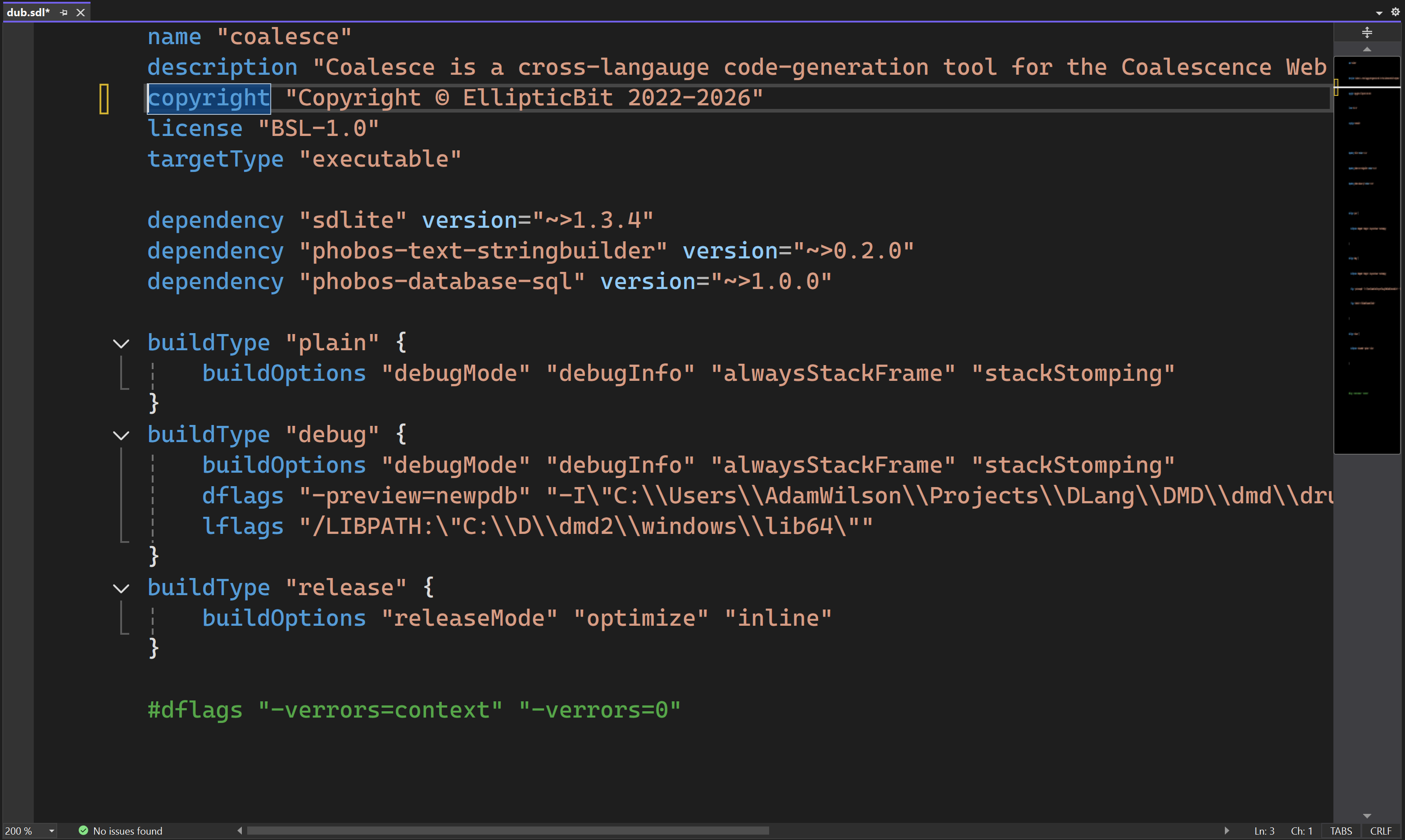This screenshot has height=840, width=1405.
Task: Click the targetType keyword
Action: 216,160
